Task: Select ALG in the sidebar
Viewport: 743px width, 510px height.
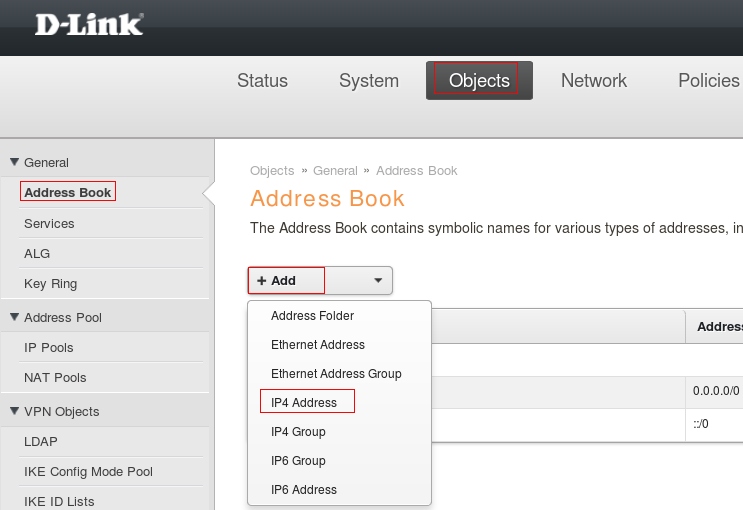Action: tap(37, 253)
